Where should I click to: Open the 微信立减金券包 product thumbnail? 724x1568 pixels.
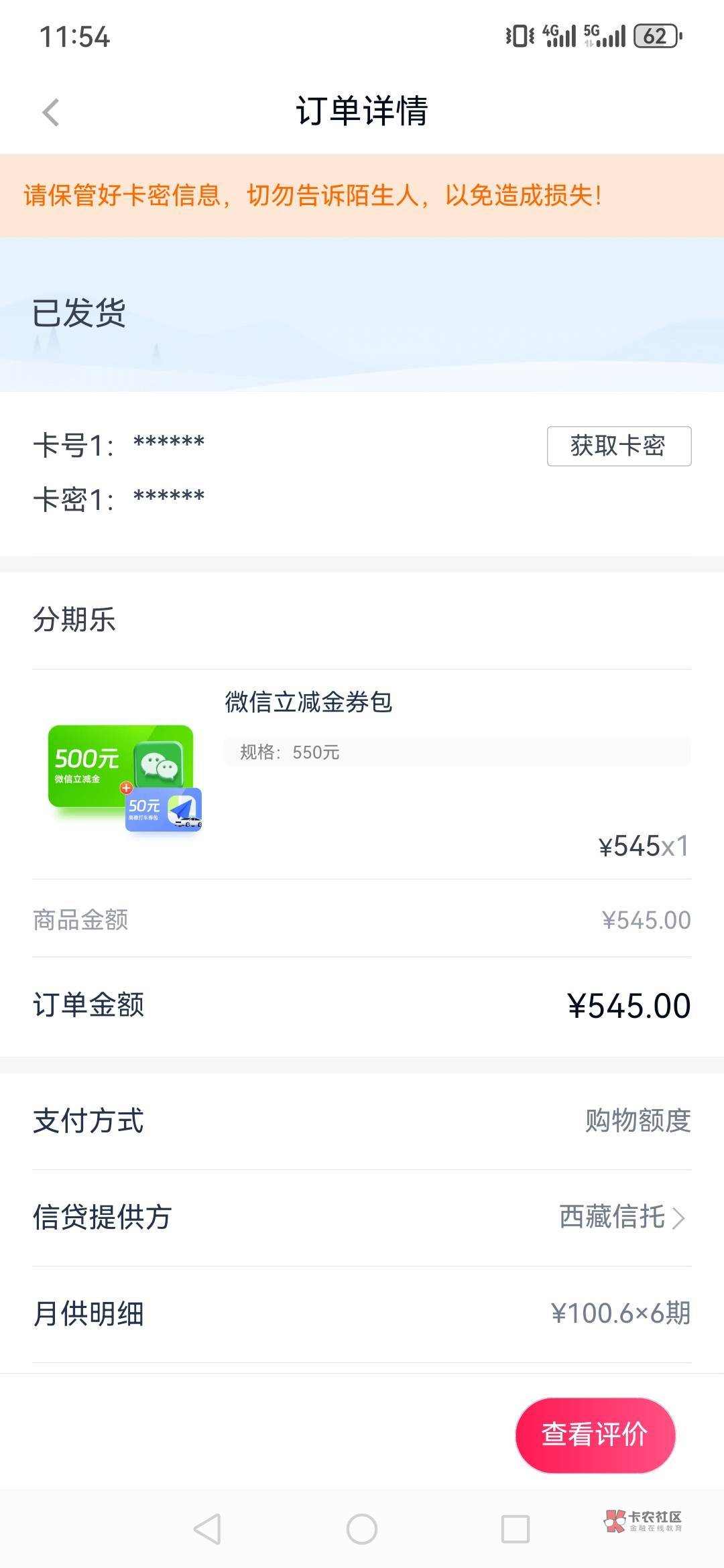(x=125, y=777)
